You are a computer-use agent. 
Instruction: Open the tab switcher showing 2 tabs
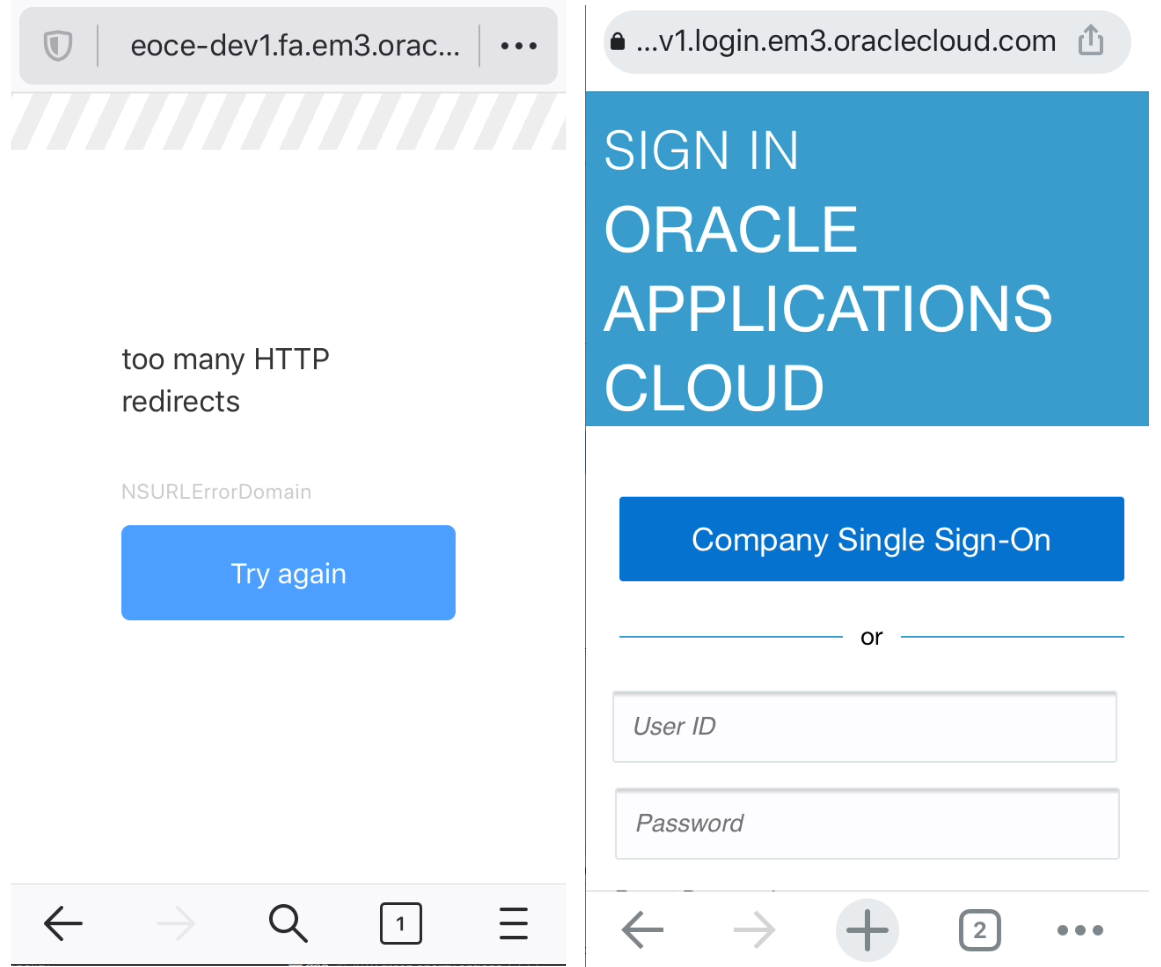coord(979,930)
